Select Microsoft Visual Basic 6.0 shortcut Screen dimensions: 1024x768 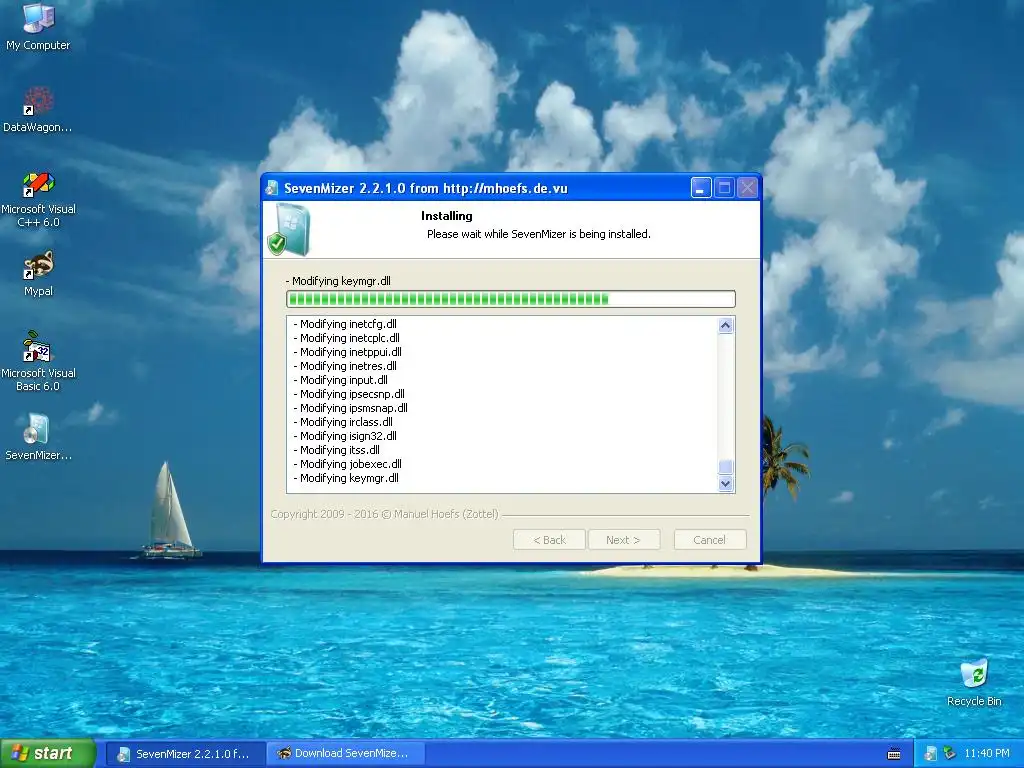pyautogui.click(x=38, y=361)
